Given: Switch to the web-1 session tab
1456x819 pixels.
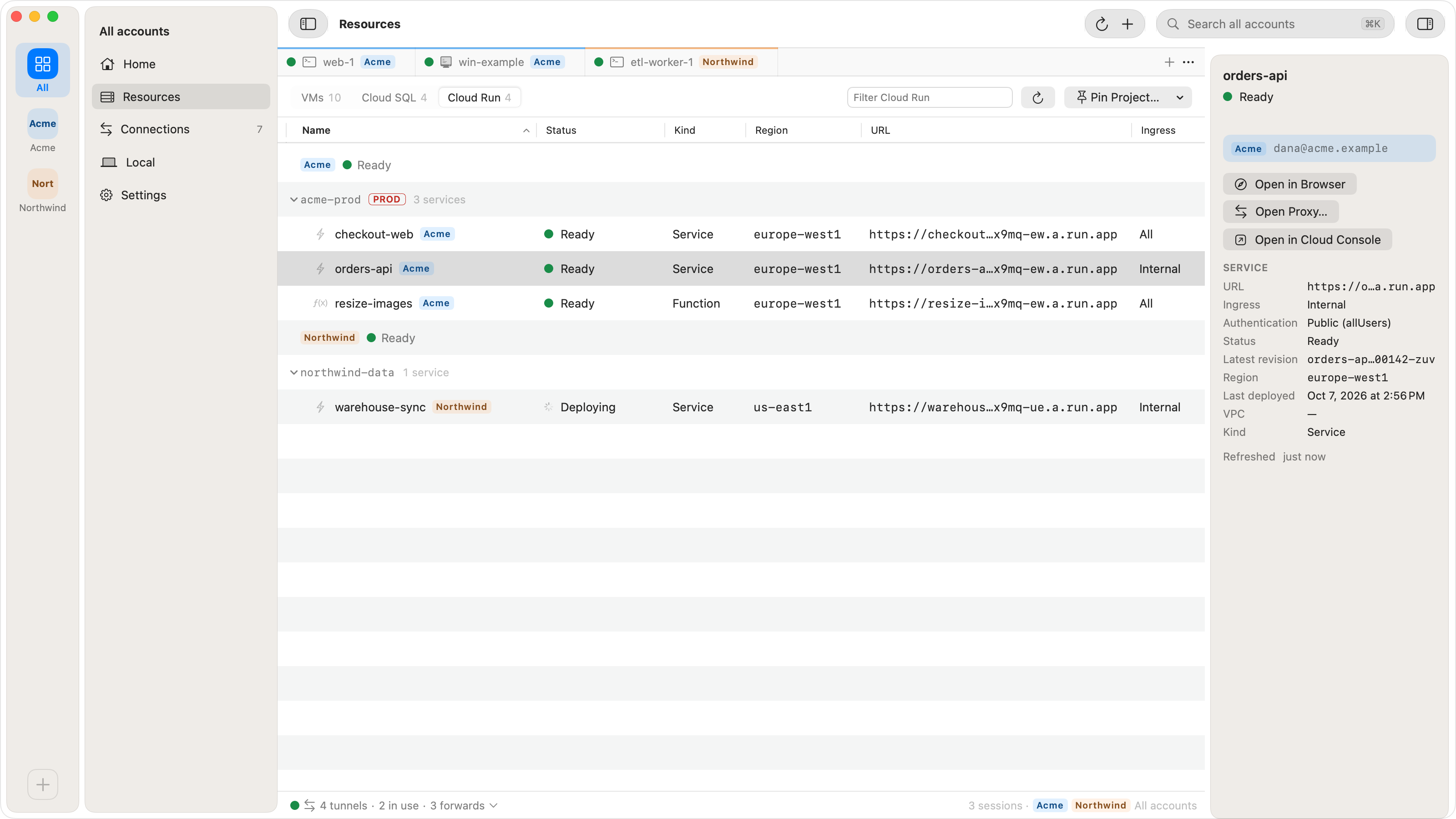Looking at the screenshot, I should pos(346,62).
